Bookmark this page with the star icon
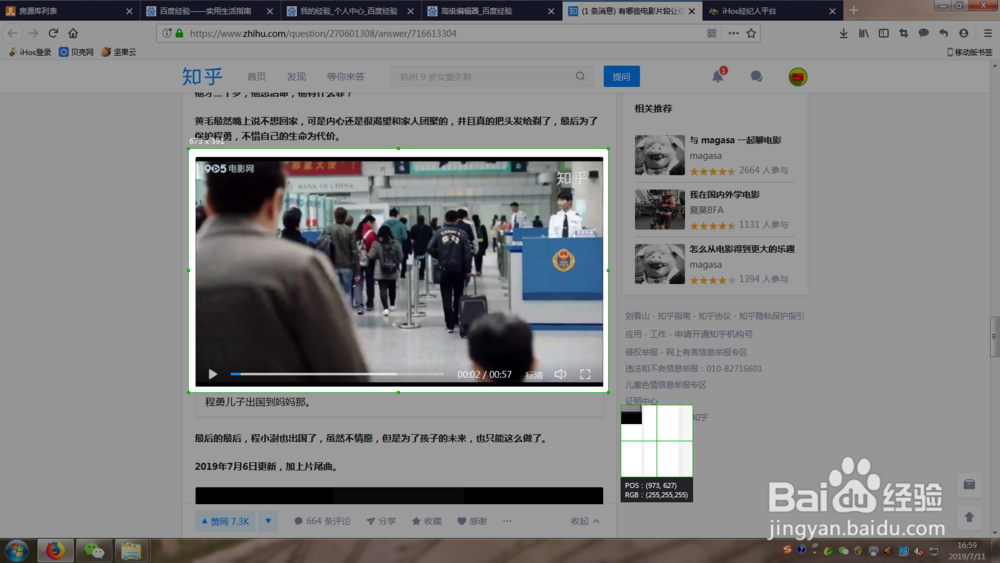The image size is (1000, 563). click(751, 33)
